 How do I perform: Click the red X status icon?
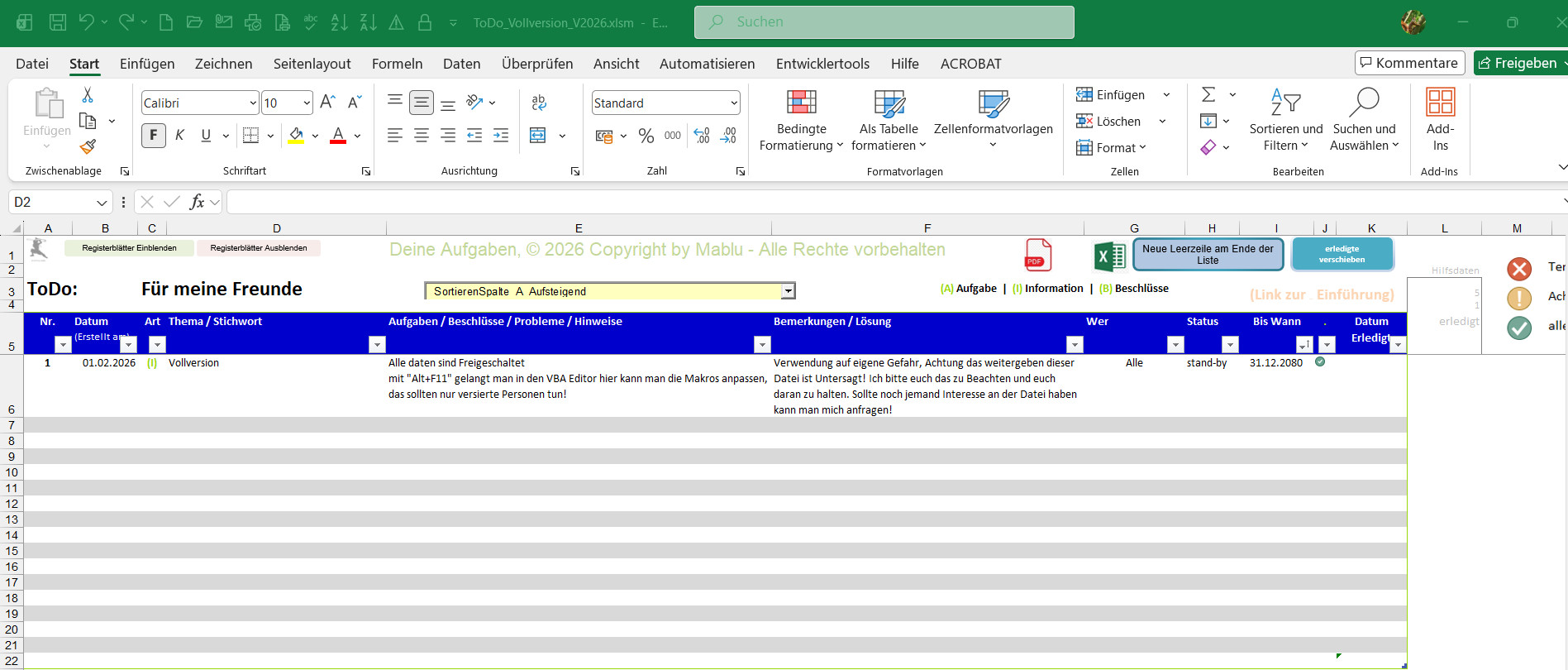point(1518,269)
